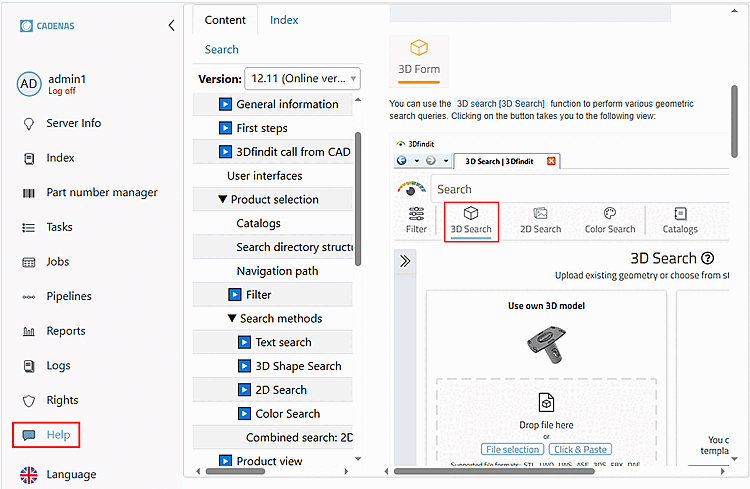The width and height of the screenshot is (750, 489).
Task: Select the Color Search palette icon
Action: coord(609,214)
